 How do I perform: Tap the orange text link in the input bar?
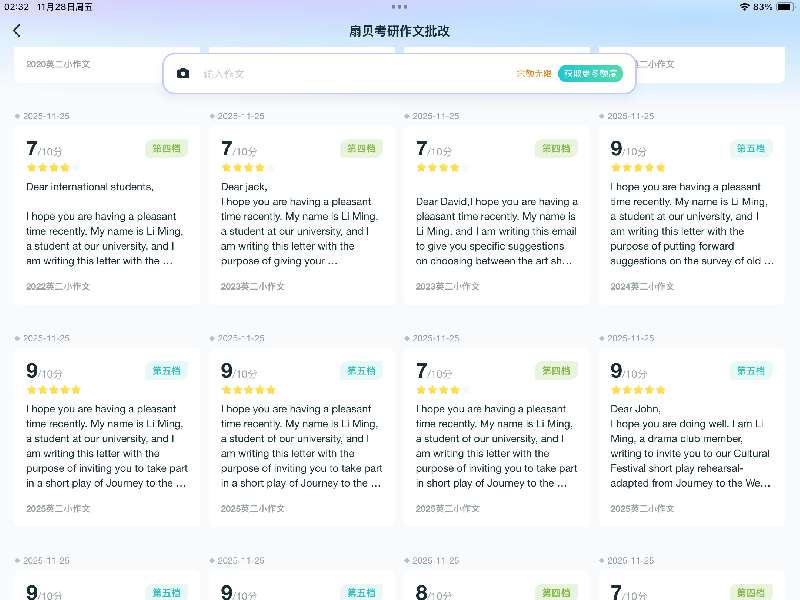click(x=533, y=74)
